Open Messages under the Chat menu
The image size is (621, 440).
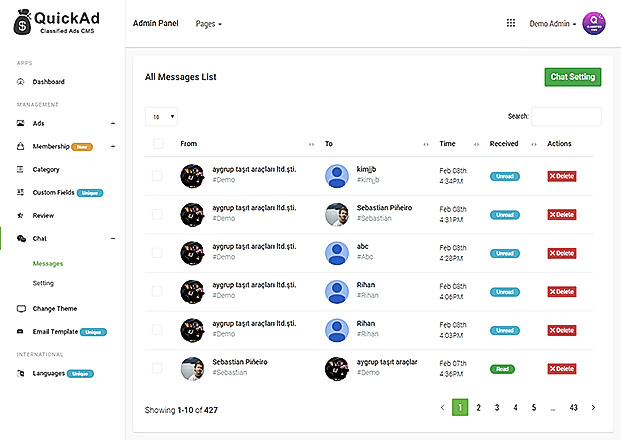pos(48,263)
